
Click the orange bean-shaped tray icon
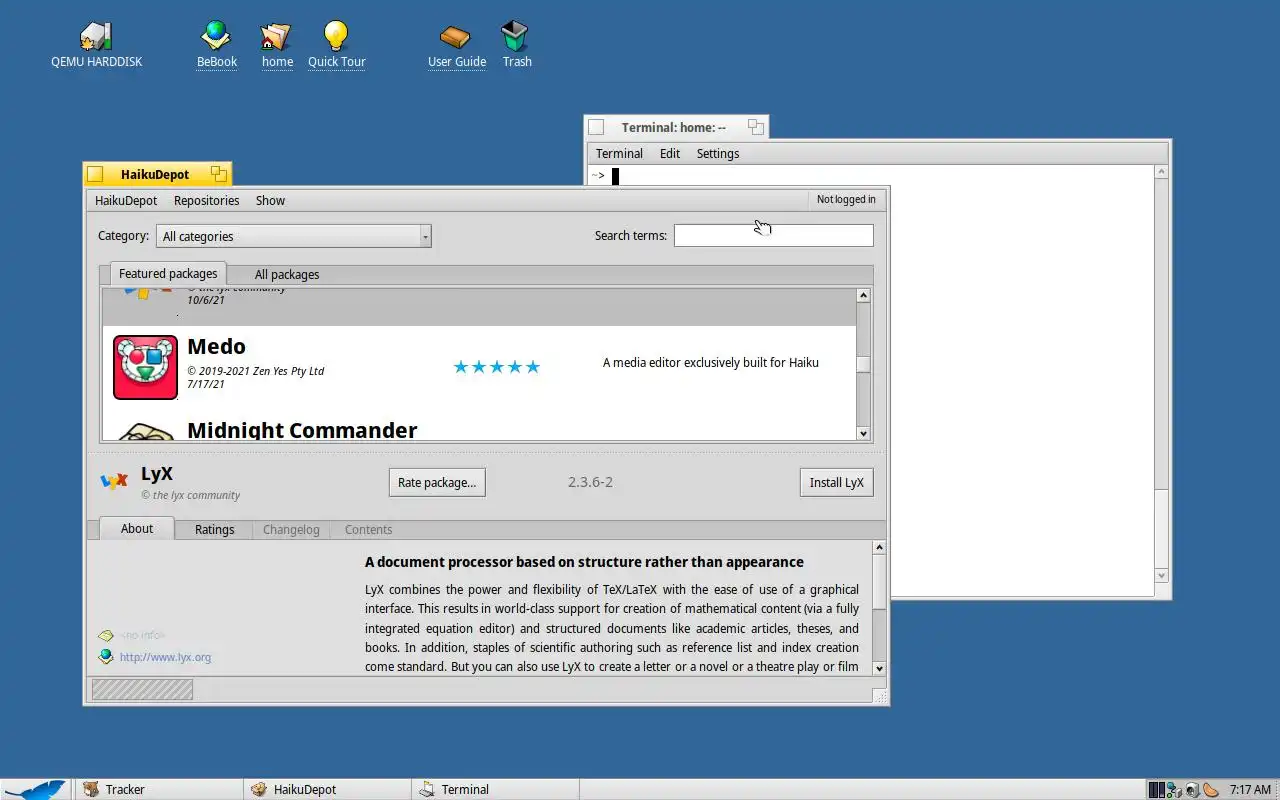pyautogui.click(x=1211, y=789)
